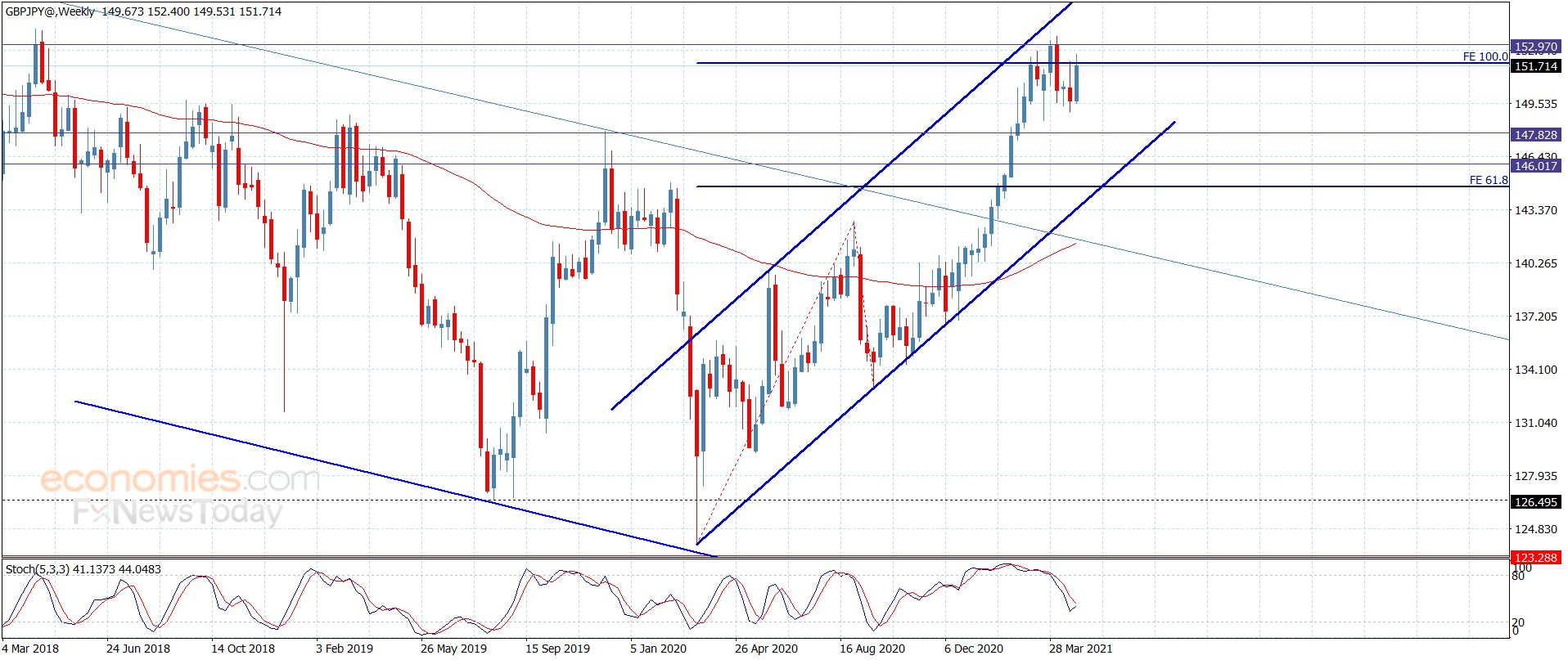Click the 134.100 price axis value
1568x660 pixels.
1536,370
